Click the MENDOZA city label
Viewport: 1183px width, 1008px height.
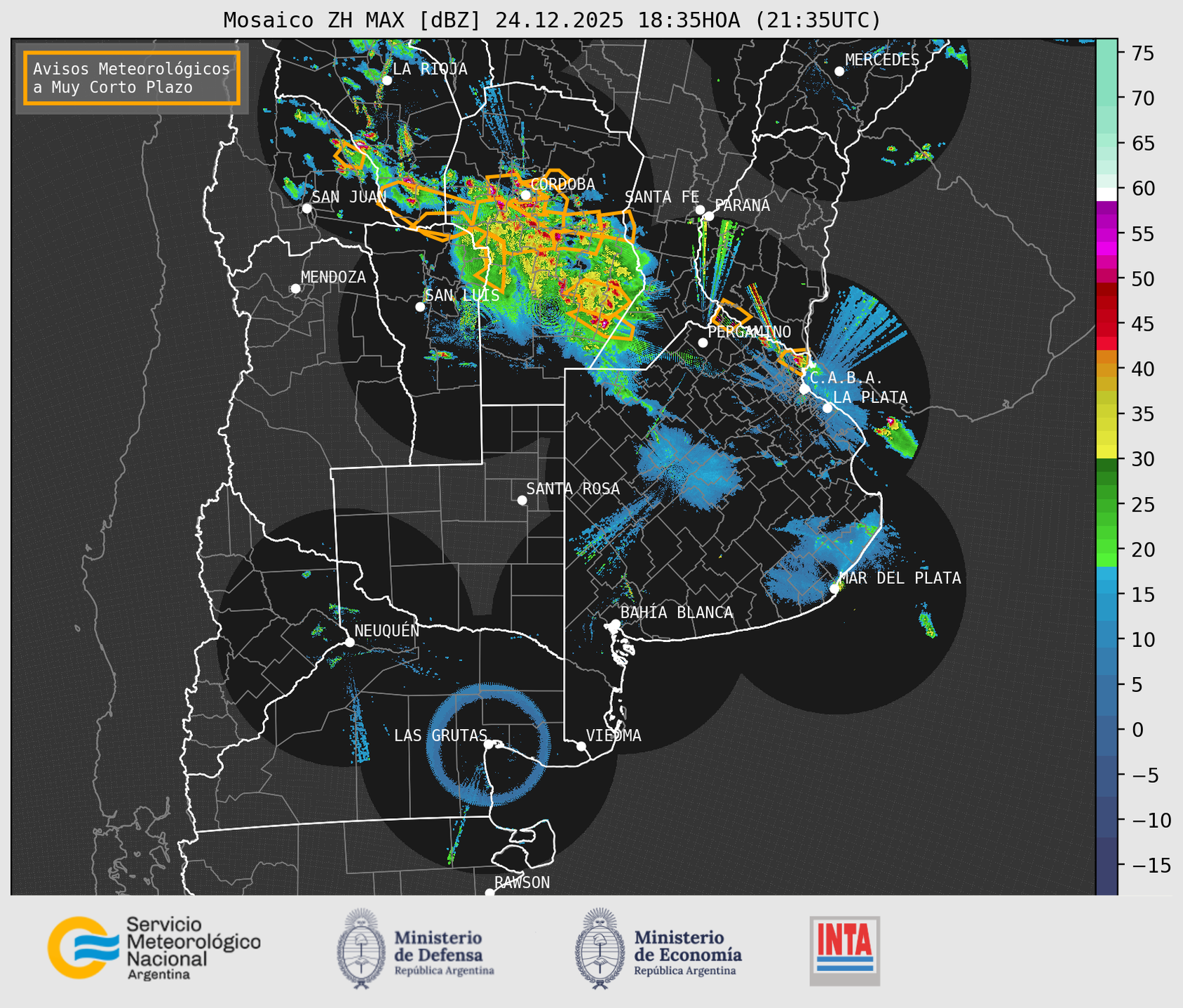point(333,278)
